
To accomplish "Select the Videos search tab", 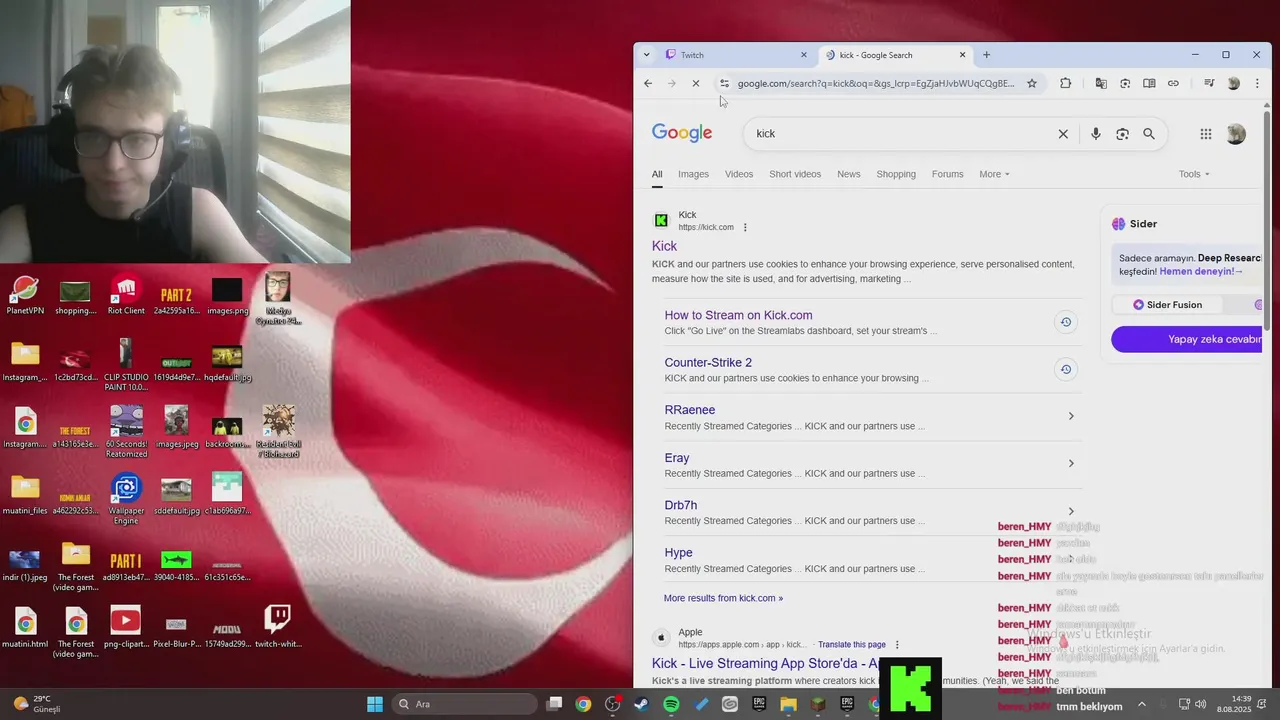I will [739, 174].
